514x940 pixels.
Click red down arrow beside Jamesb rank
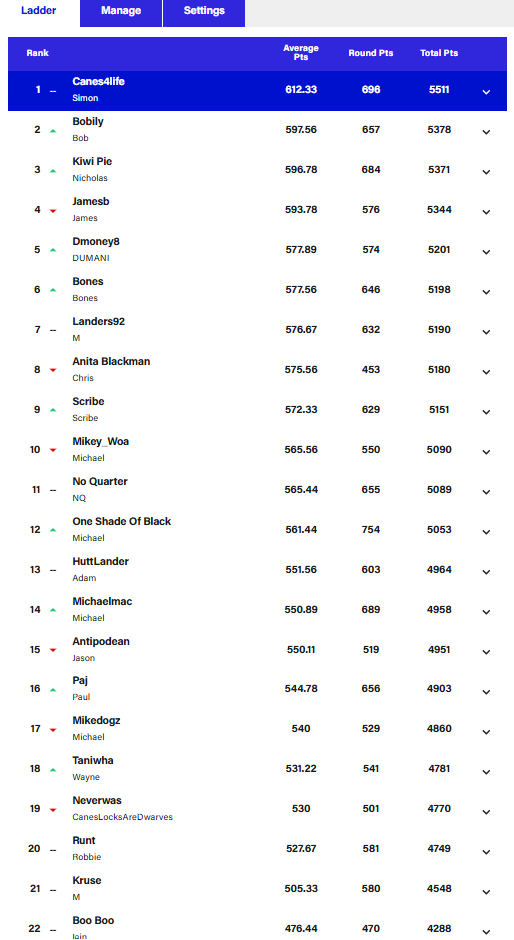(53, 210)
